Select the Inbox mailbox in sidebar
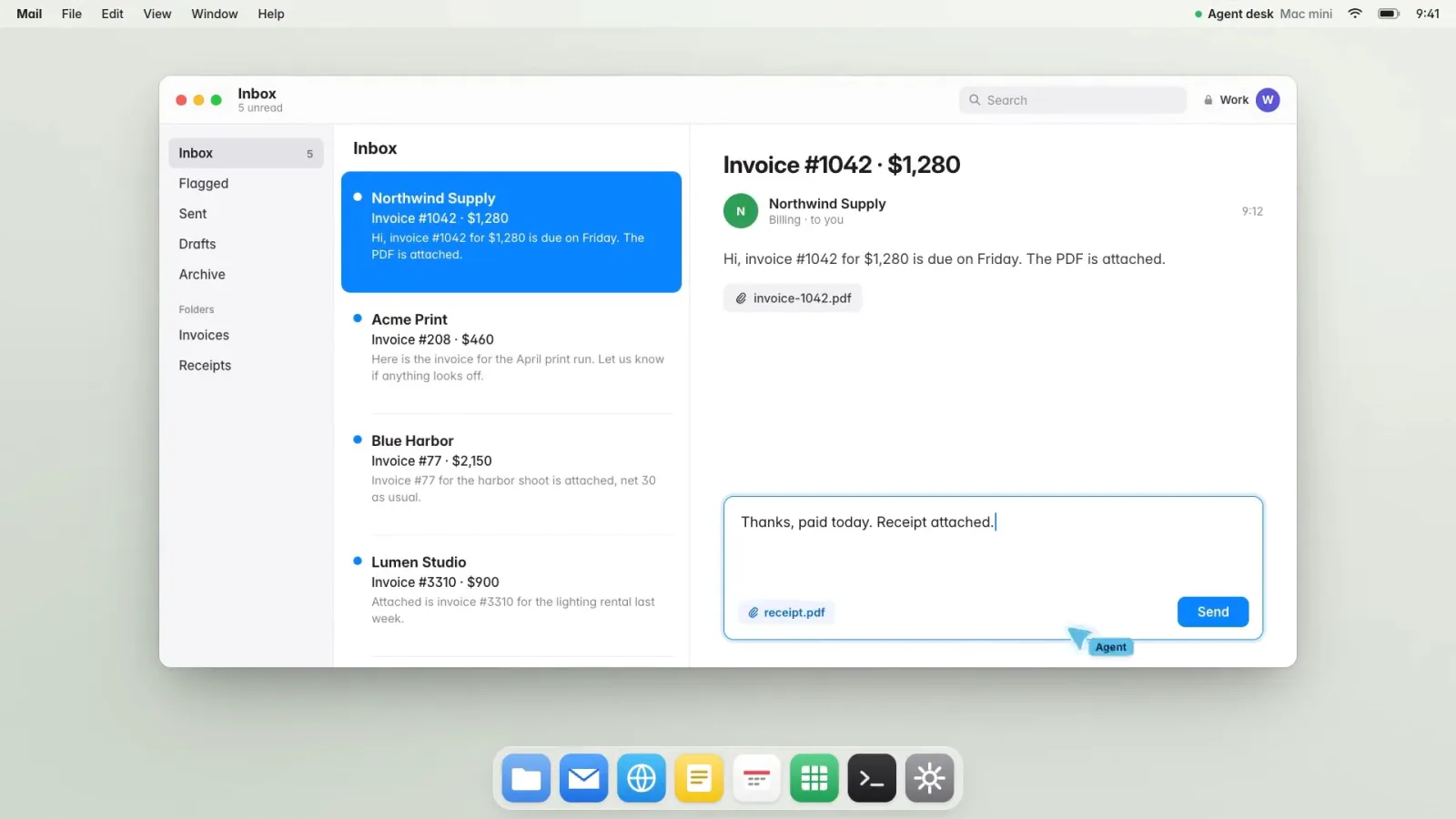Screen dimensions: 1456x819 [246, 153]
